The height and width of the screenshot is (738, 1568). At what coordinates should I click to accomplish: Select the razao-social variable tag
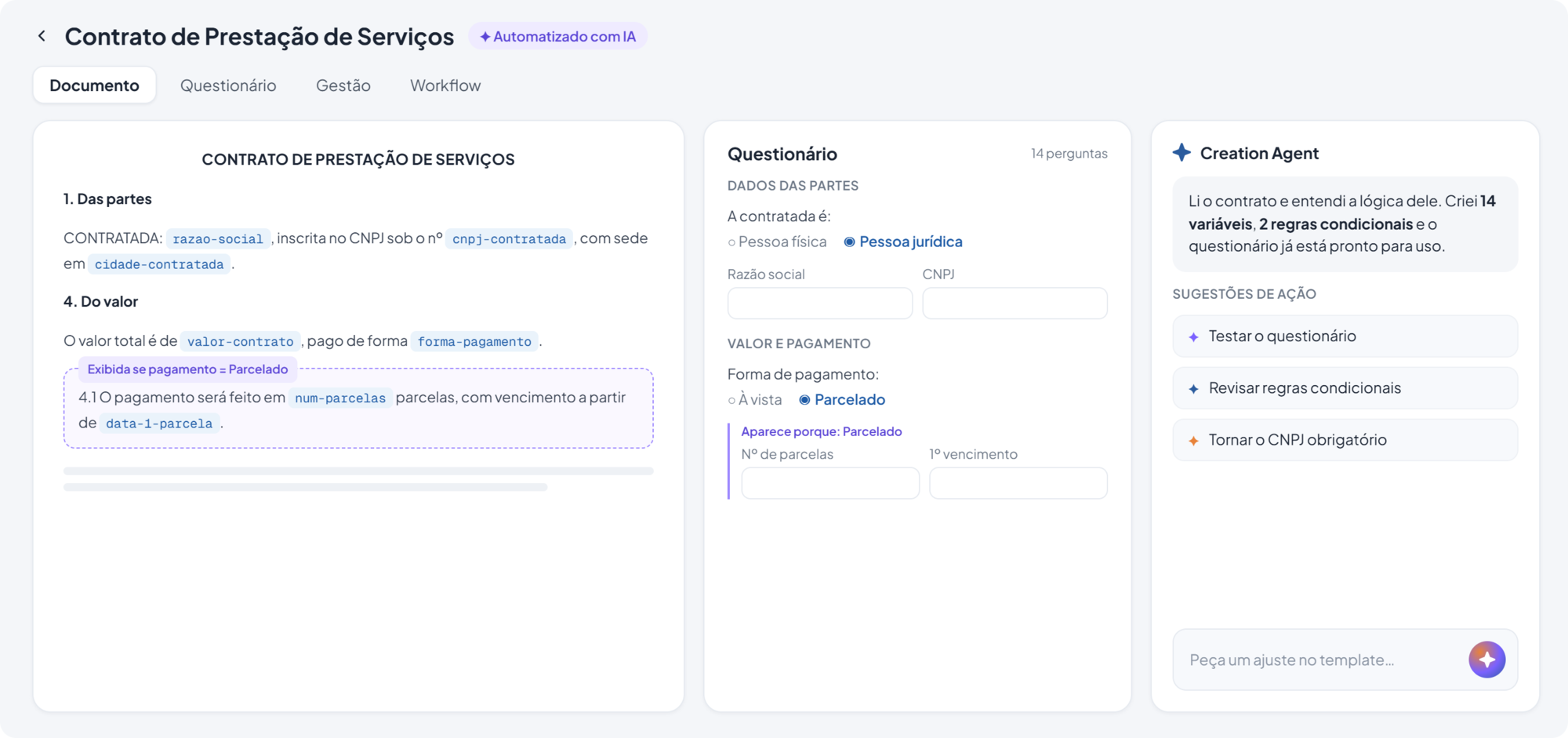[x=218, y=239]
